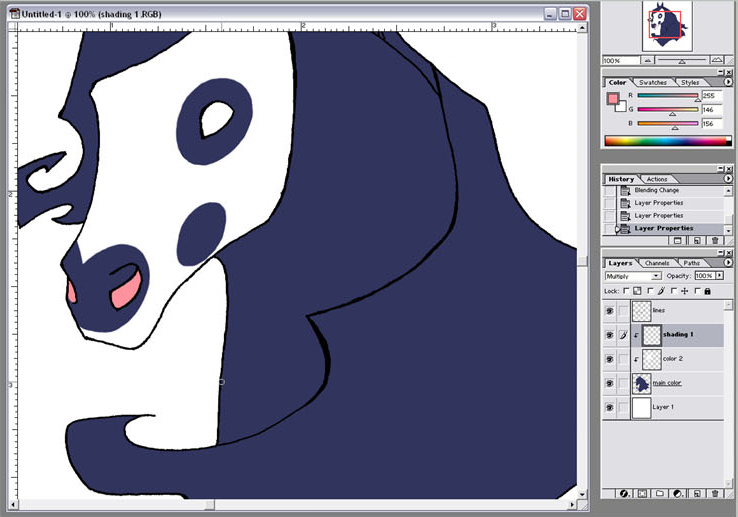This screenshot has width=738, height=517.
Task: Switch to the Actions tab
Action: pyautogui.click(x=657, y=179)
